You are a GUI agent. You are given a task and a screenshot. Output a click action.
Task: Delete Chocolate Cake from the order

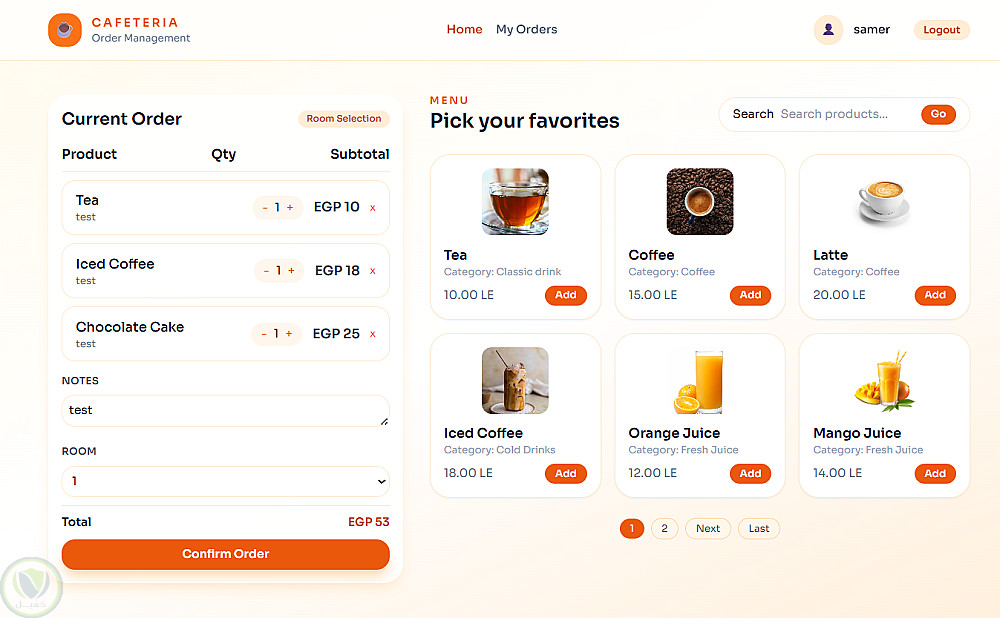[x=373, y=334]
